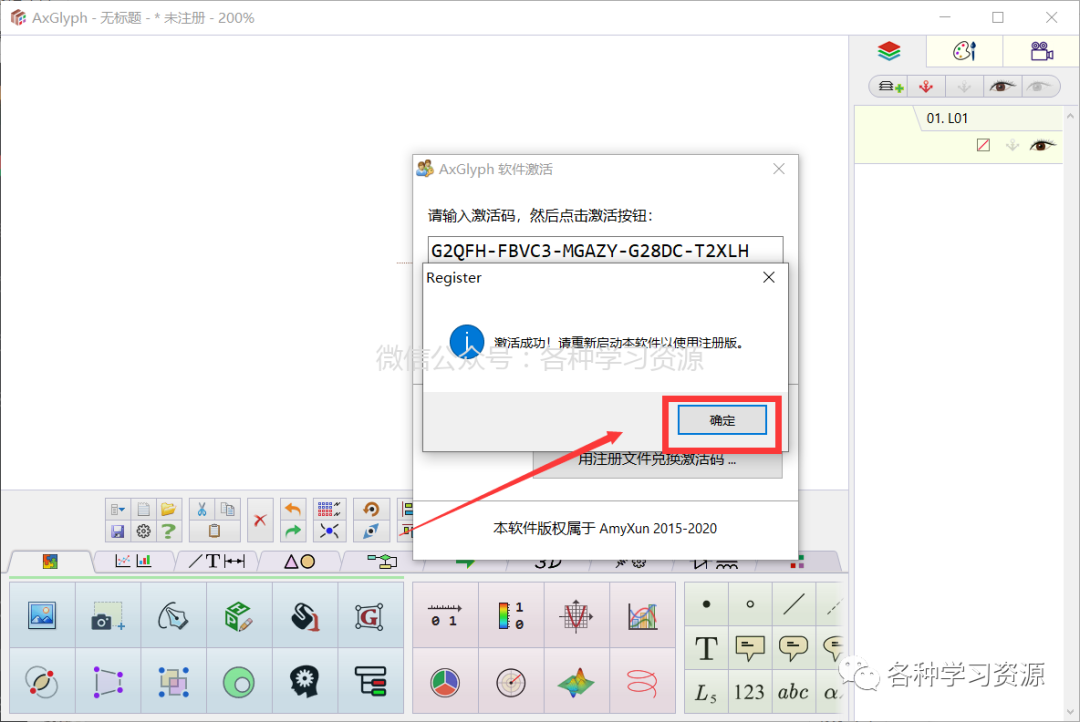
Task: Select the HP cube block editor tool
Action: tap(239, 615)
